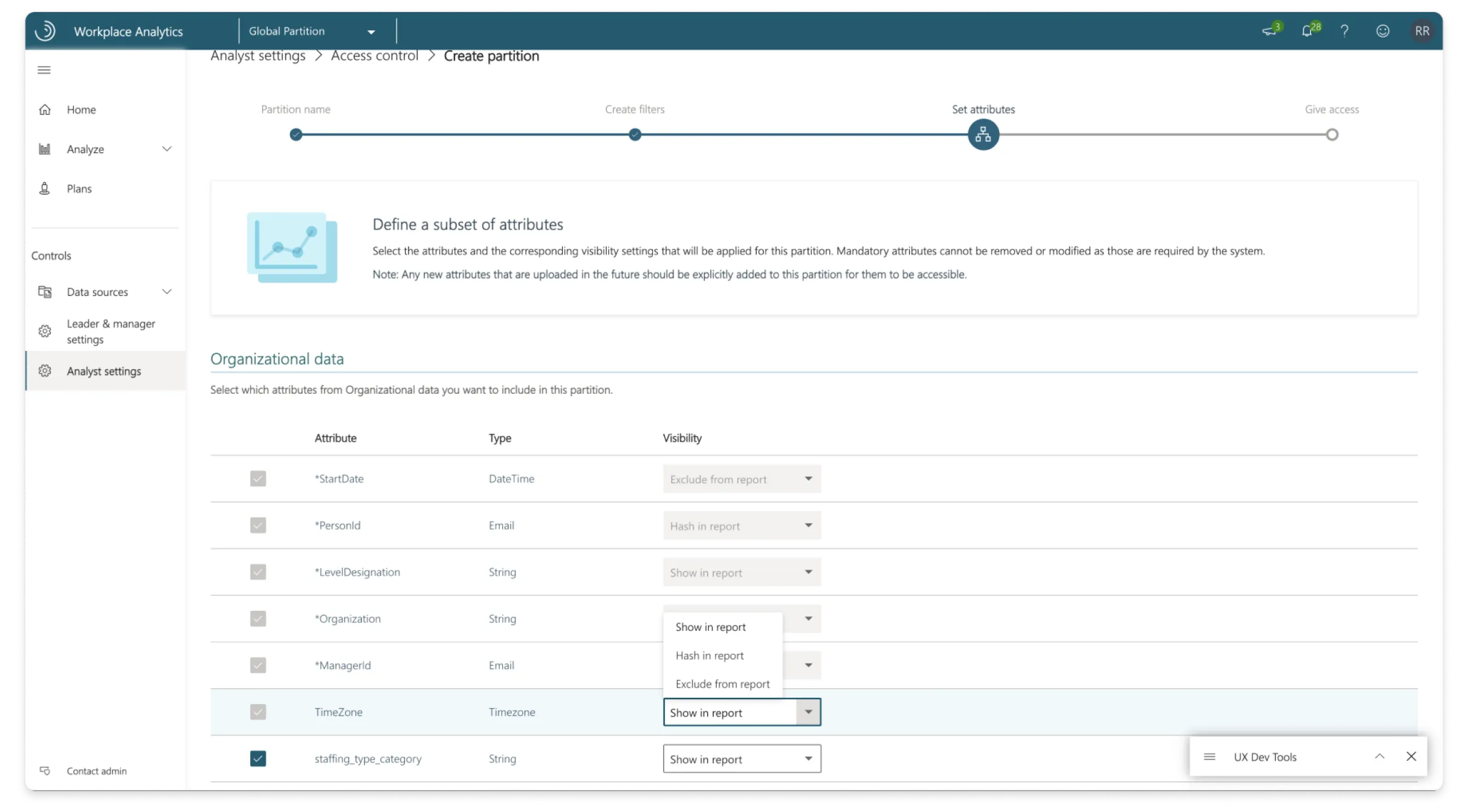Viewport: 1468px width, 812px height.
Task: Click the *Organization row checkbox
Action: (x=258, y=619)
